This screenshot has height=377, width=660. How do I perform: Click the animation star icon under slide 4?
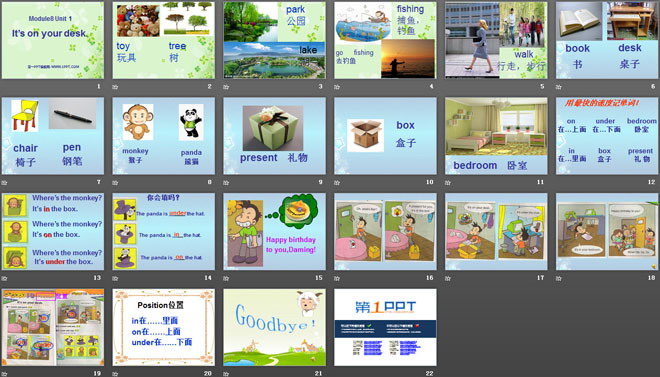tap(337, 87)
